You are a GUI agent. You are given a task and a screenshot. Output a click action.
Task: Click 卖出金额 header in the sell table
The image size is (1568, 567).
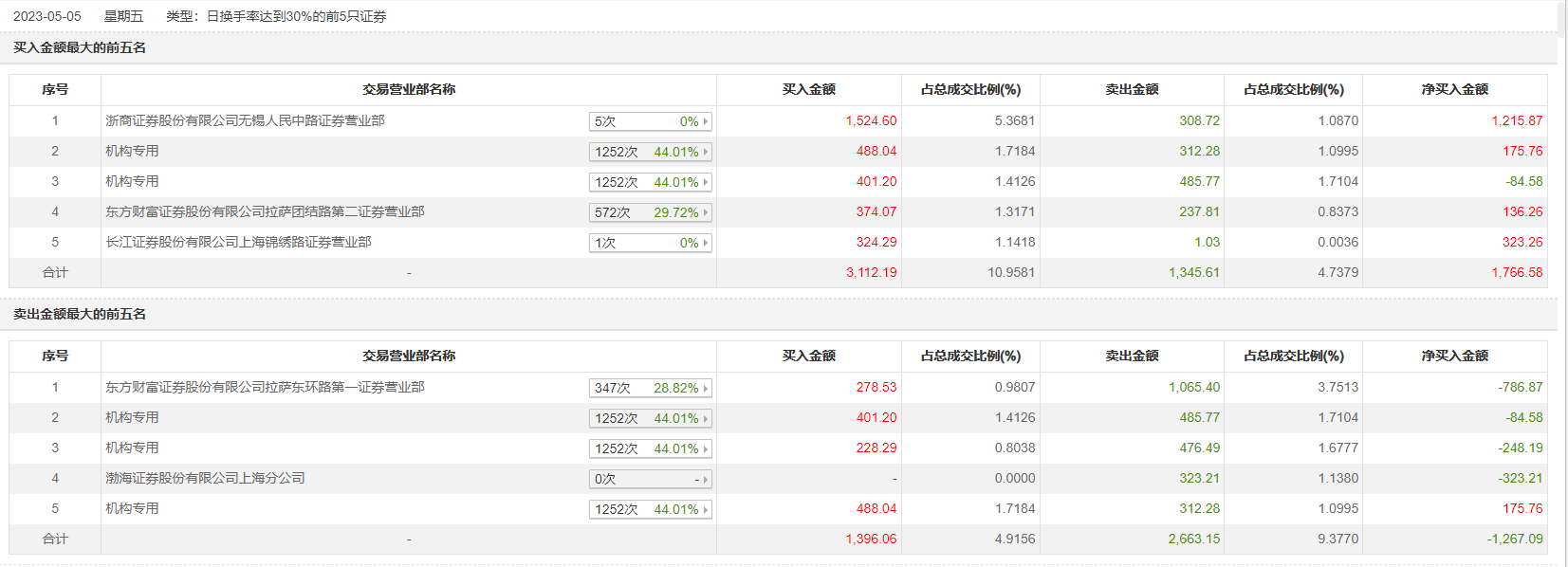[x=1132, y=356]
